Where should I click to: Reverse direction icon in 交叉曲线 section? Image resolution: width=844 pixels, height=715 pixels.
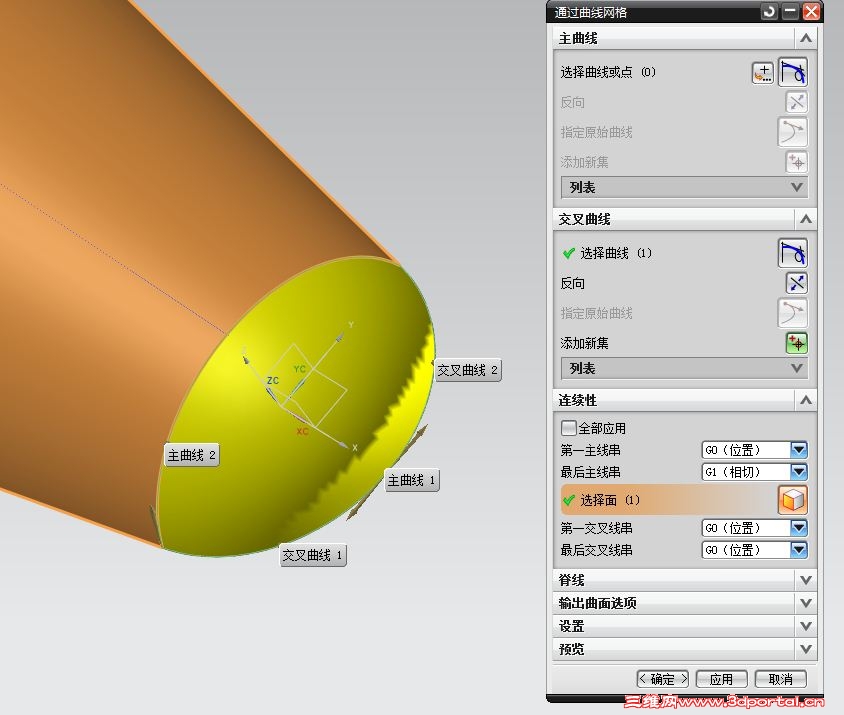pos(797,283)
